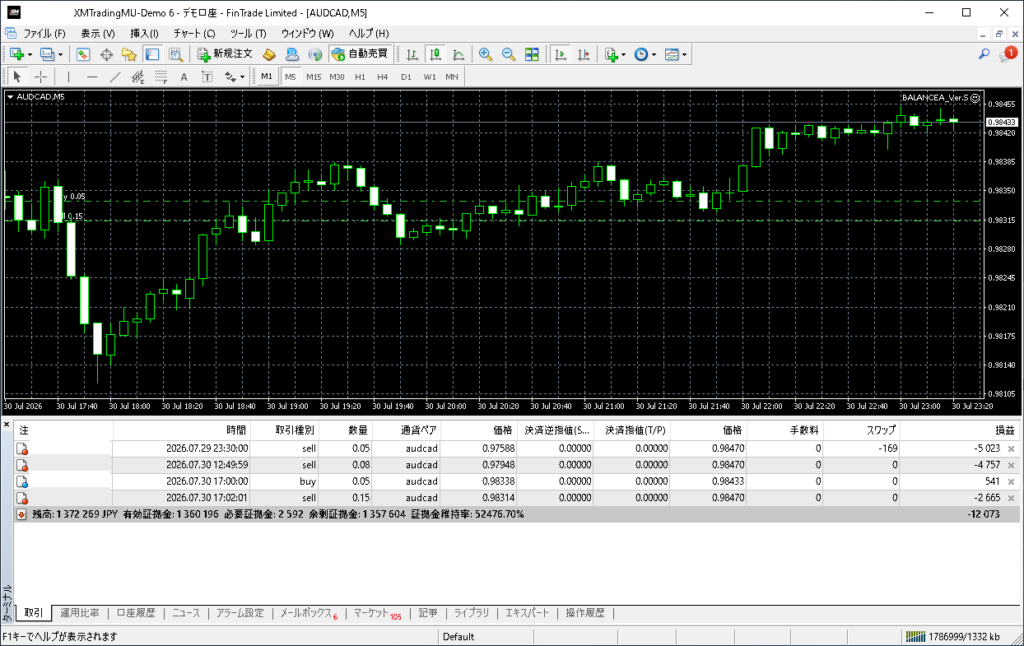Expand the new chart dropdown arrow

coord(30,55)
